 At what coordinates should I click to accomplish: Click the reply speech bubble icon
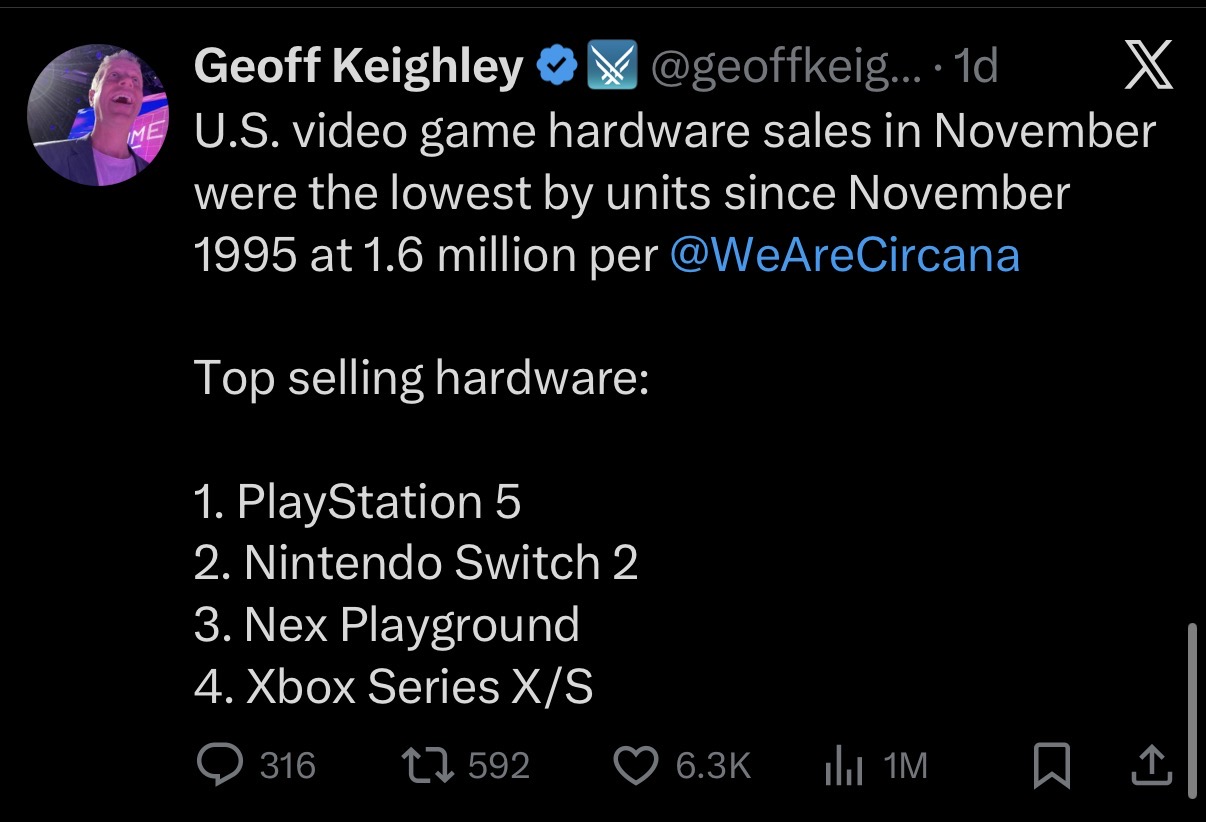click(x=220, y=766)
